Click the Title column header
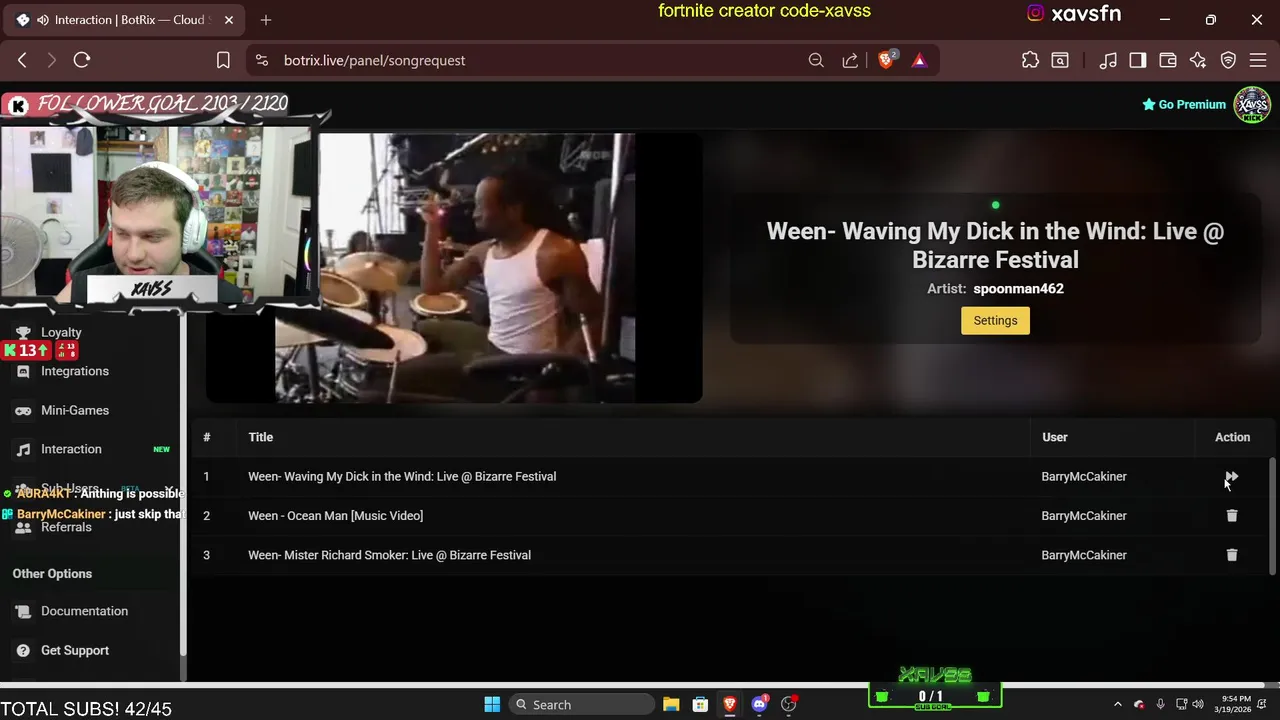1280x720 pixels. click(261, 437)
